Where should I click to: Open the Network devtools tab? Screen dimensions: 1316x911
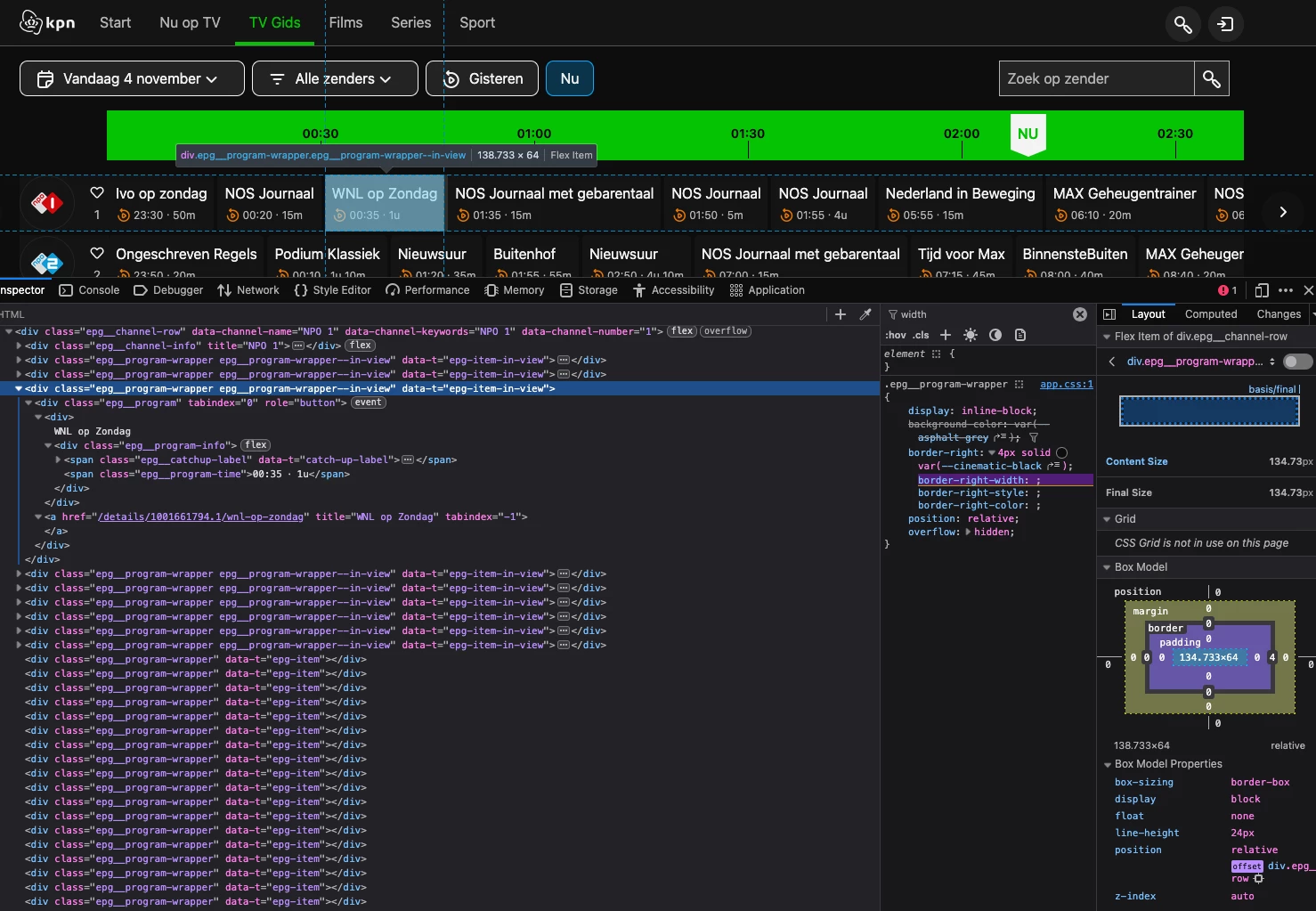248,290
